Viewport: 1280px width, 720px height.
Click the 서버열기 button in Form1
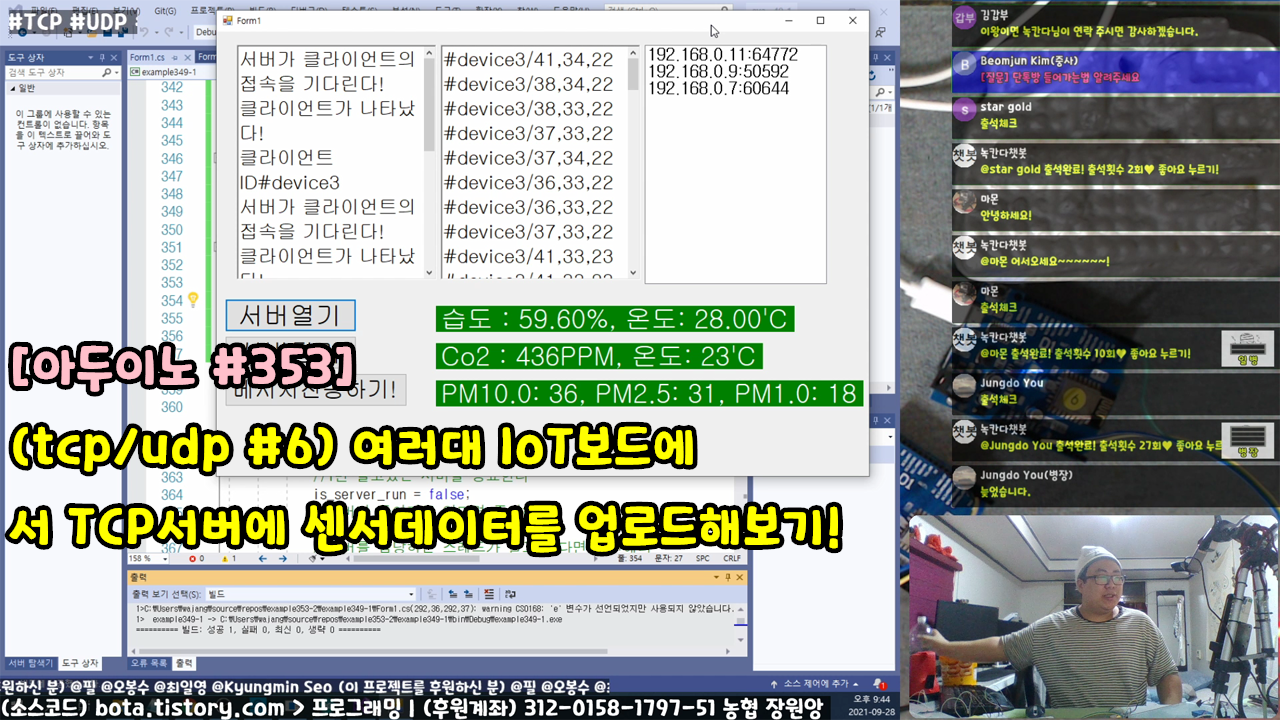coord(290,315)
